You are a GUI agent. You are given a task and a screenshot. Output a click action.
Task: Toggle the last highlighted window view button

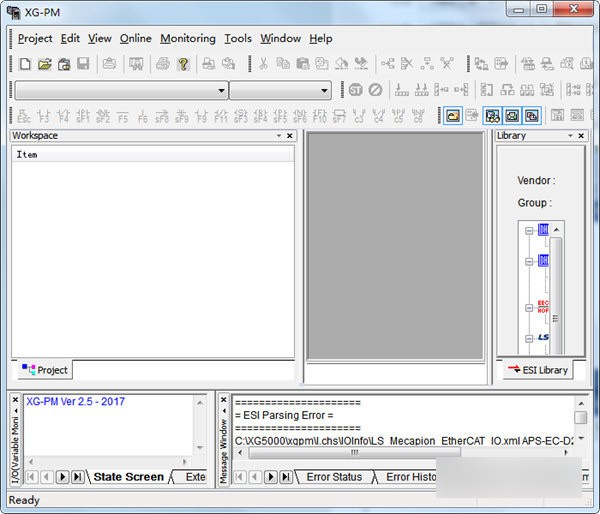[x=531, y=116]
